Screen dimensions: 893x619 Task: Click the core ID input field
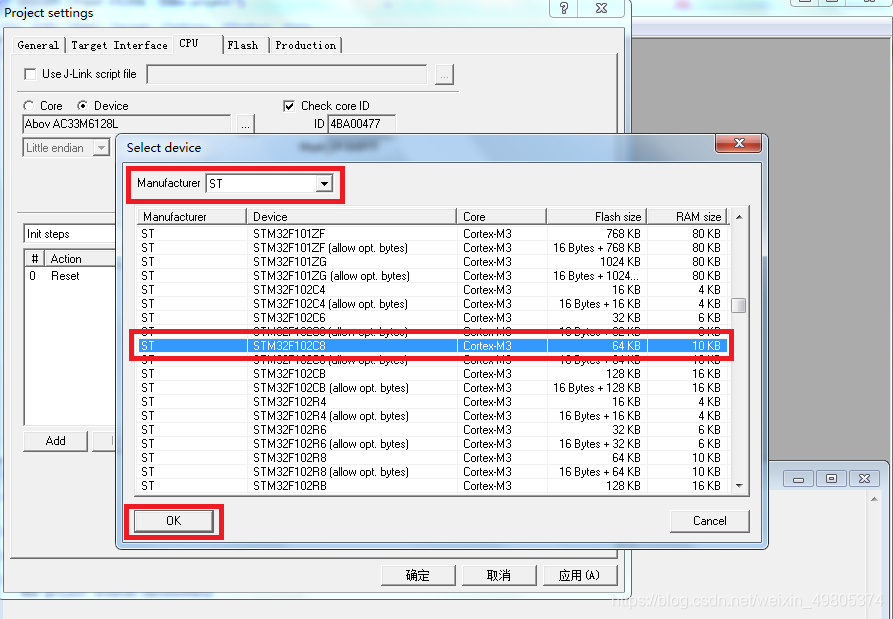click(362, 124)
